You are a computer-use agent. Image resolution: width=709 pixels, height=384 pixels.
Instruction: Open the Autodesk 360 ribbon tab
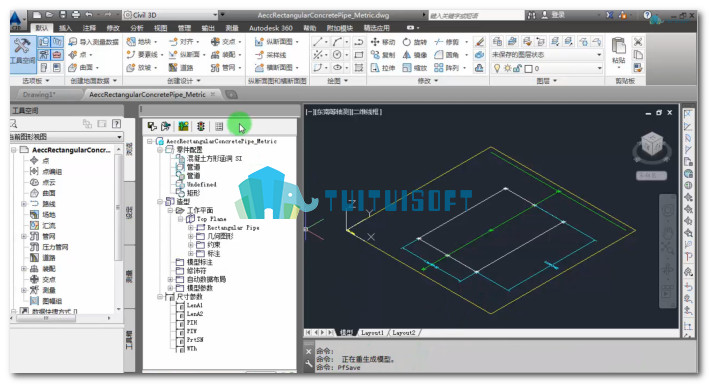(271, 28)
